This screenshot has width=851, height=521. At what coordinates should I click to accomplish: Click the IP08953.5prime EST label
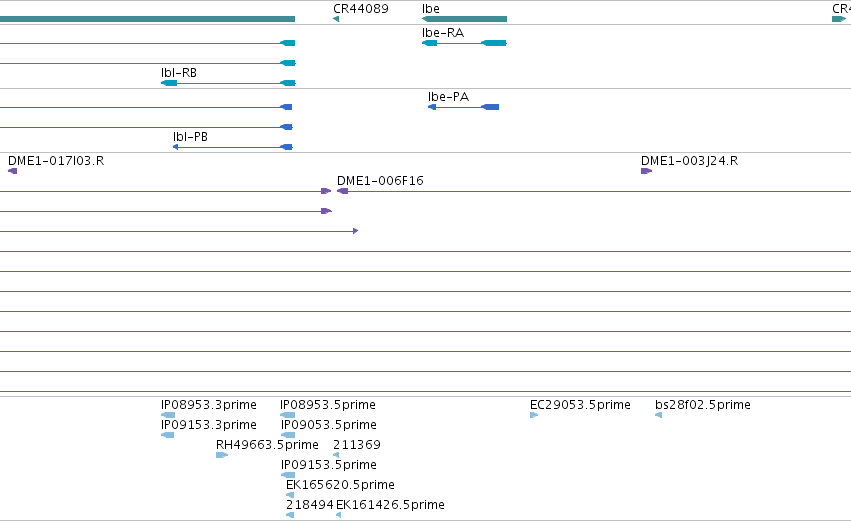pos(328,405)
